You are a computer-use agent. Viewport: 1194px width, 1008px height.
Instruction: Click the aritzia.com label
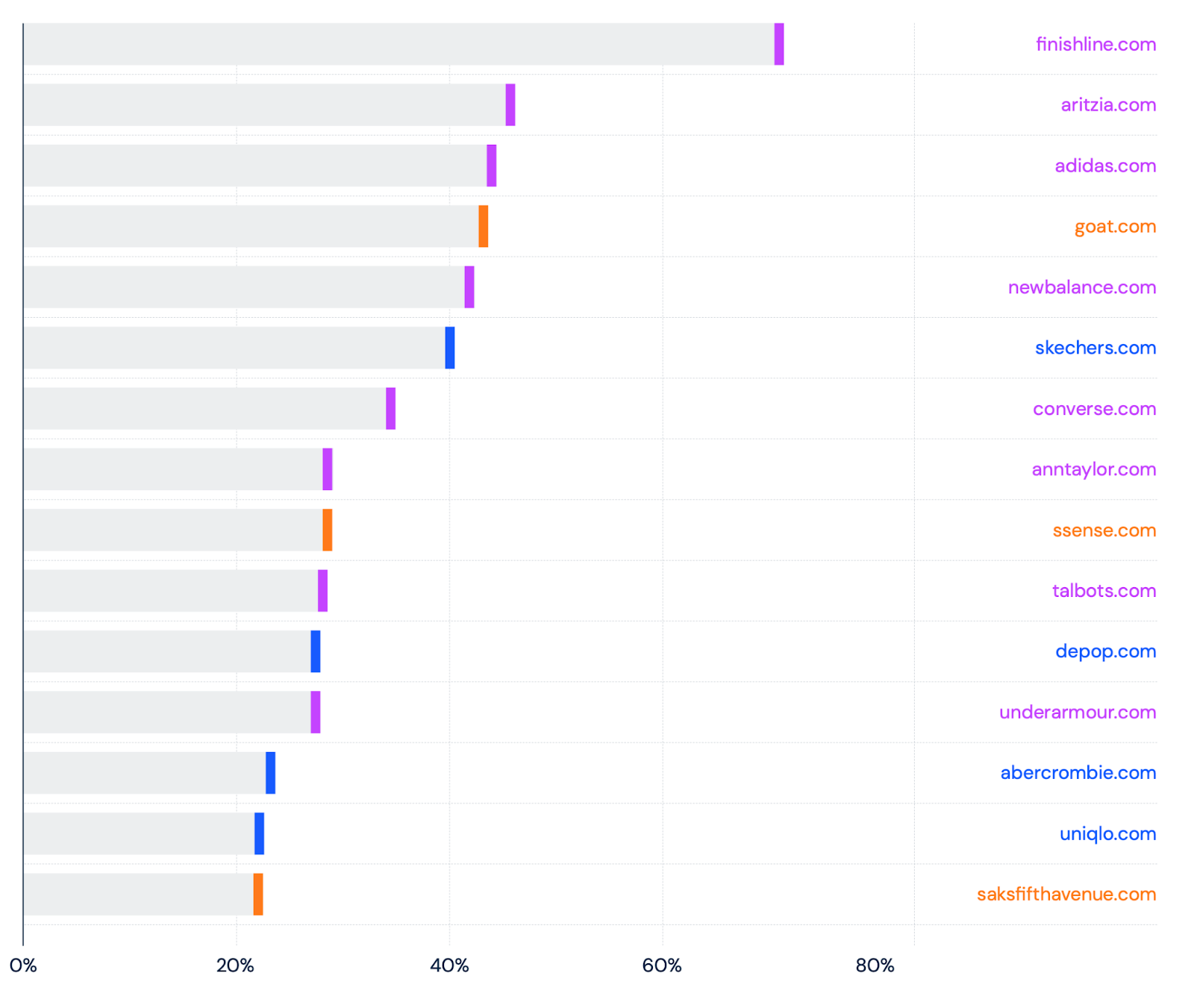[x=1108, y=104]
